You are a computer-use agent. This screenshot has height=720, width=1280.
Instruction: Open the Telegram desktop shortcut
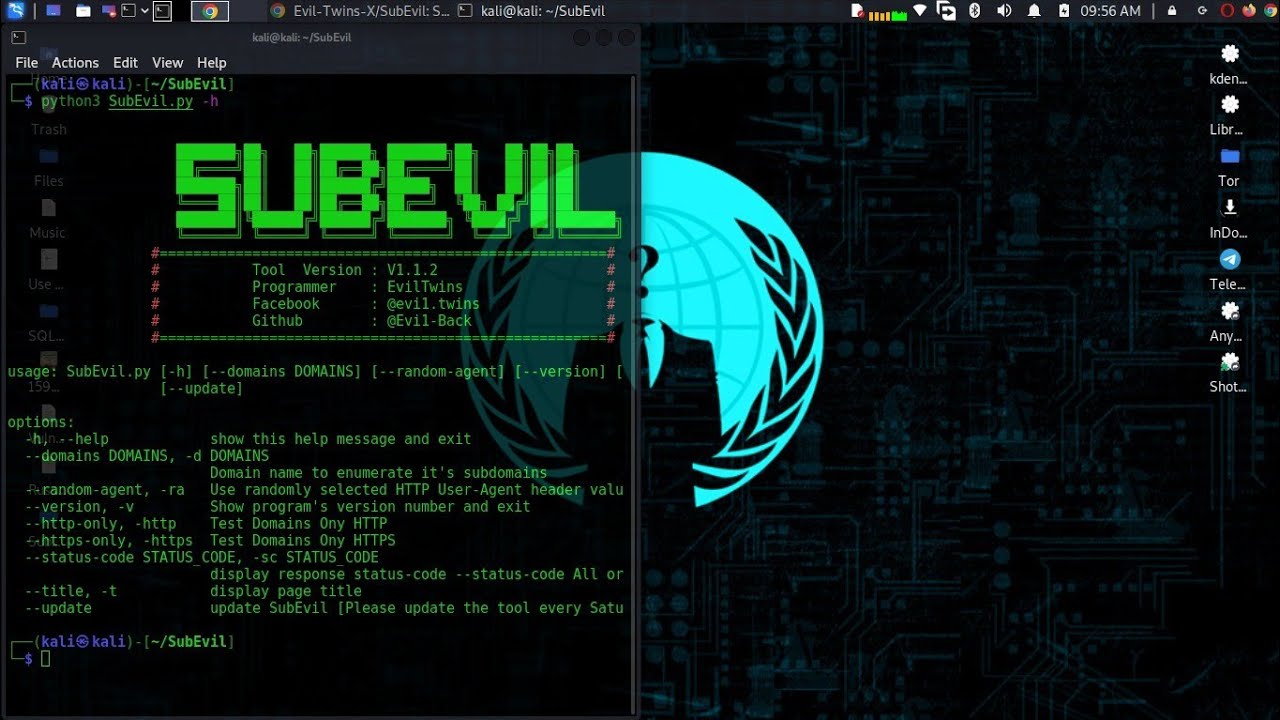(x=1229, y=270)
